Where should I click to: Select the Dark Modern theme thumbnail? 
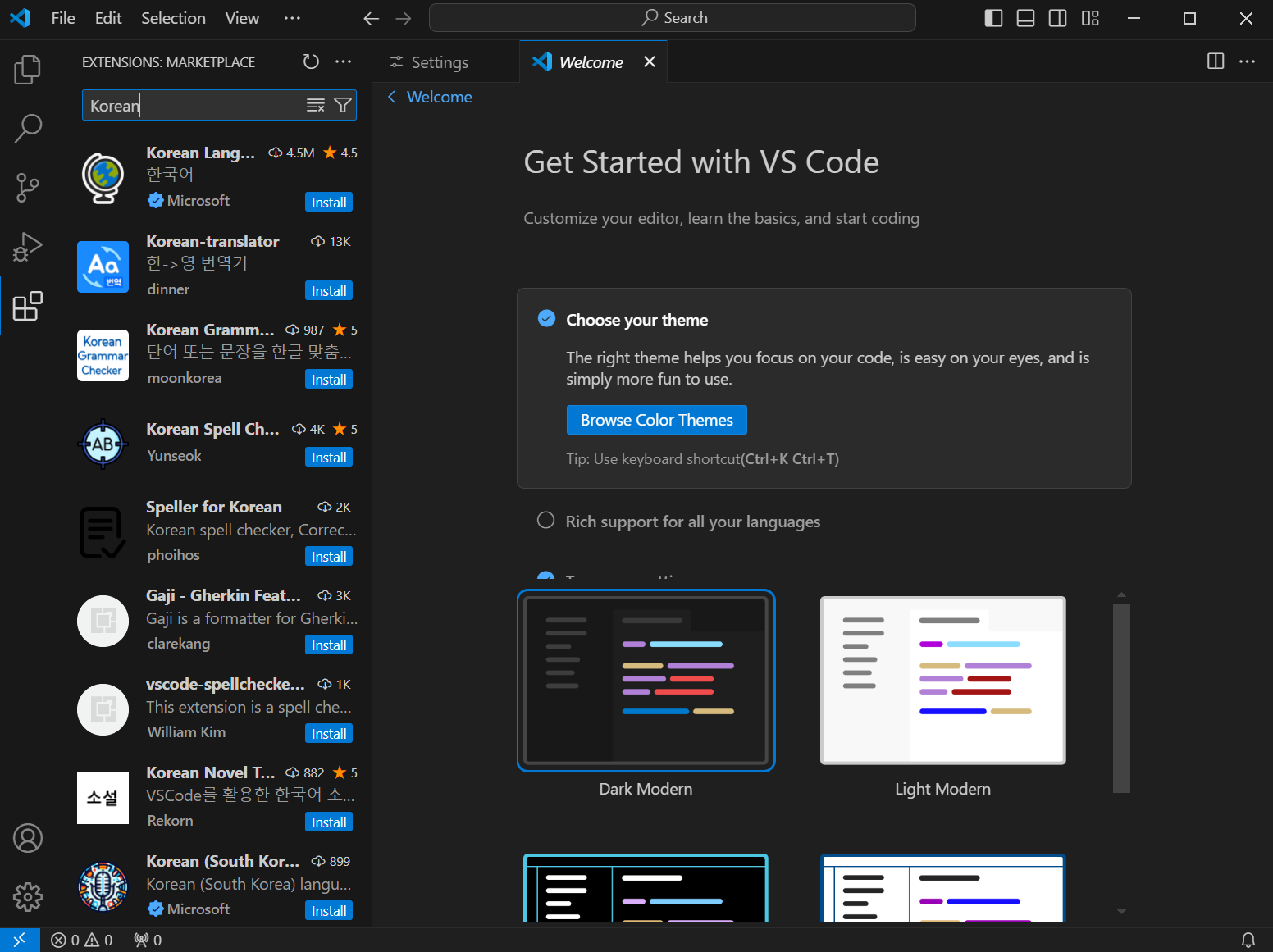pos(646,681)
